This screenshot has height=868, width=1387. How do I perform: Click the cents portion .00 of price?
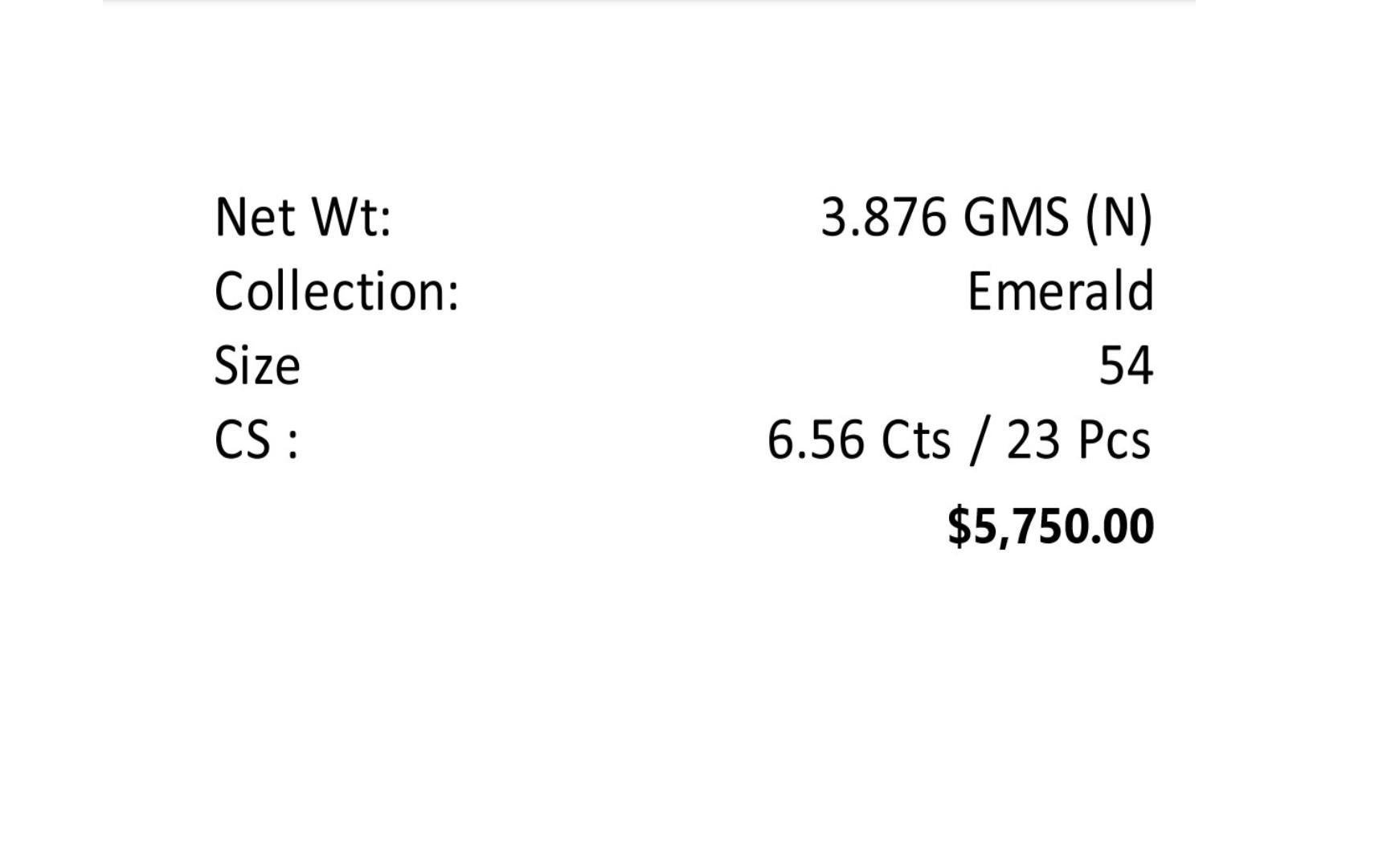(1123, 526)
